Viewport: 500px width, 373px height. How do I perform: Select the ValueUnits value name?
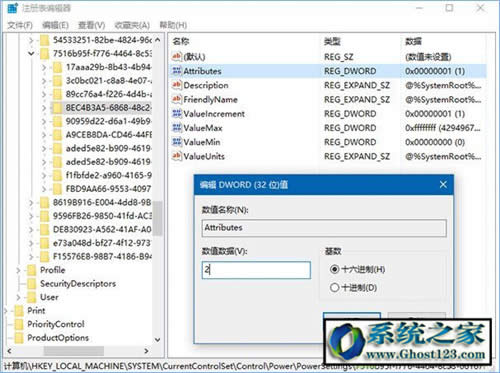point(204,156)
